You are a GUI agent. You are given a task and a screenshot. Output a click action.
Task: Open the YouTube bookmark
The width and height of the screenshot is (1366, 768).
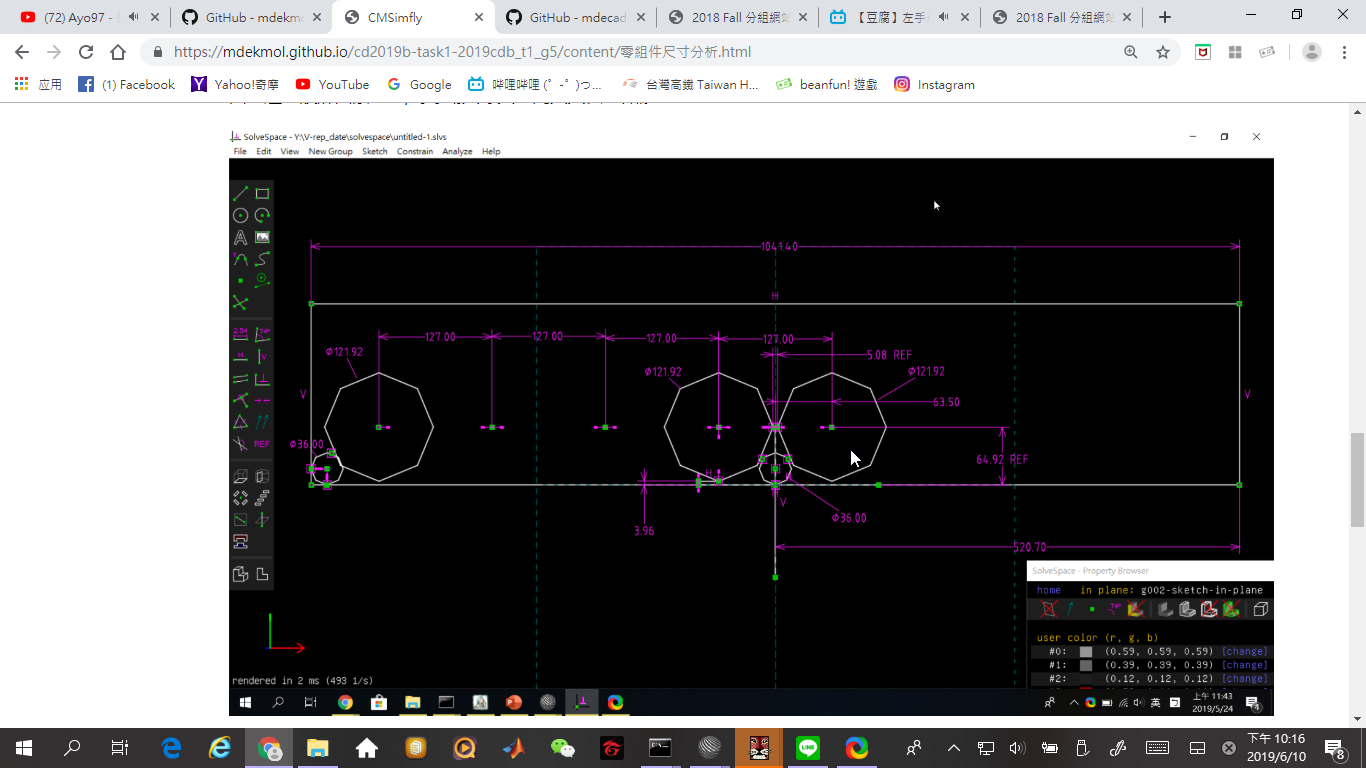click(332, 85)
